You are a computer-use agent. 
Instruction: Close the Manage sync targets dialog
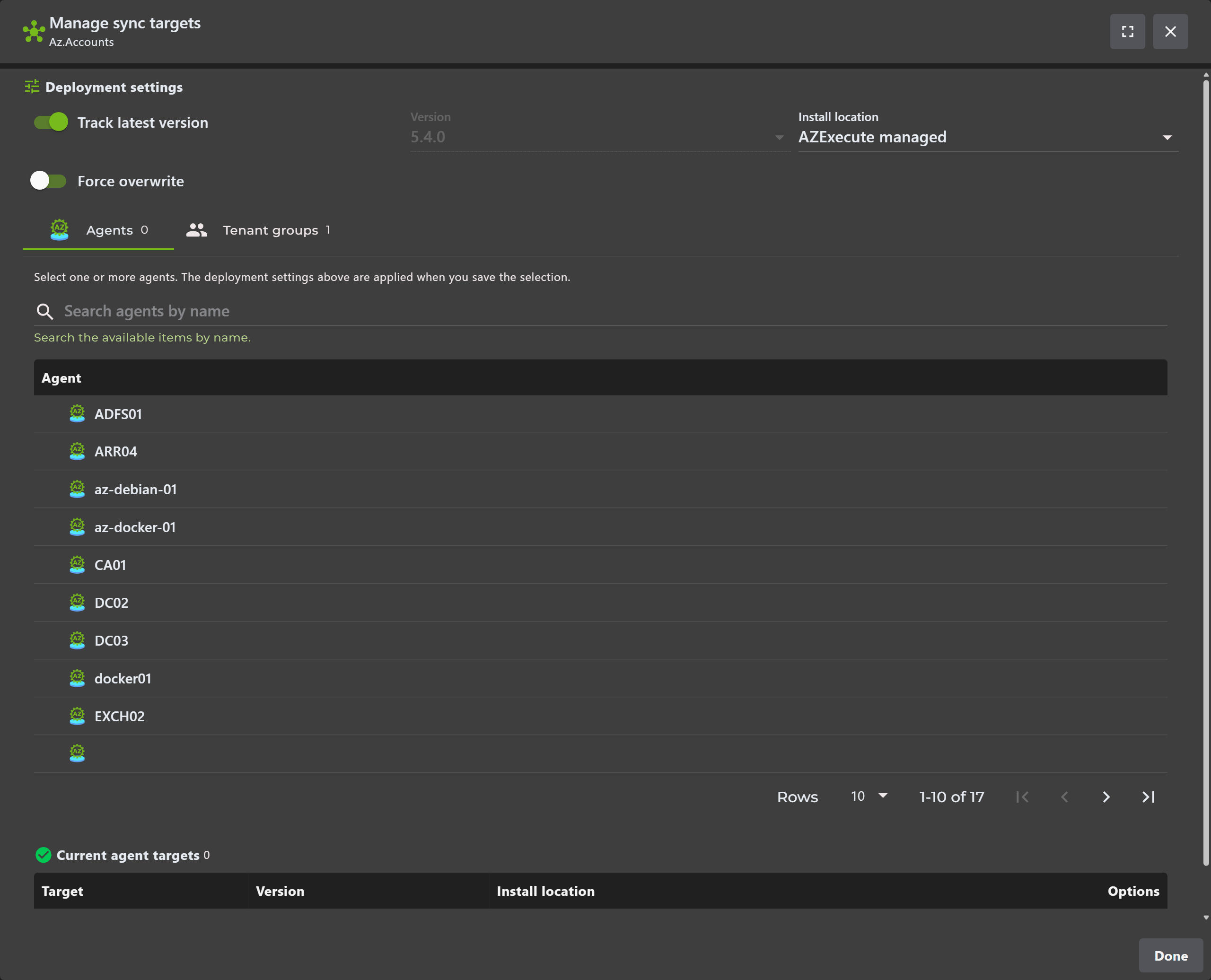point(1170,32)
